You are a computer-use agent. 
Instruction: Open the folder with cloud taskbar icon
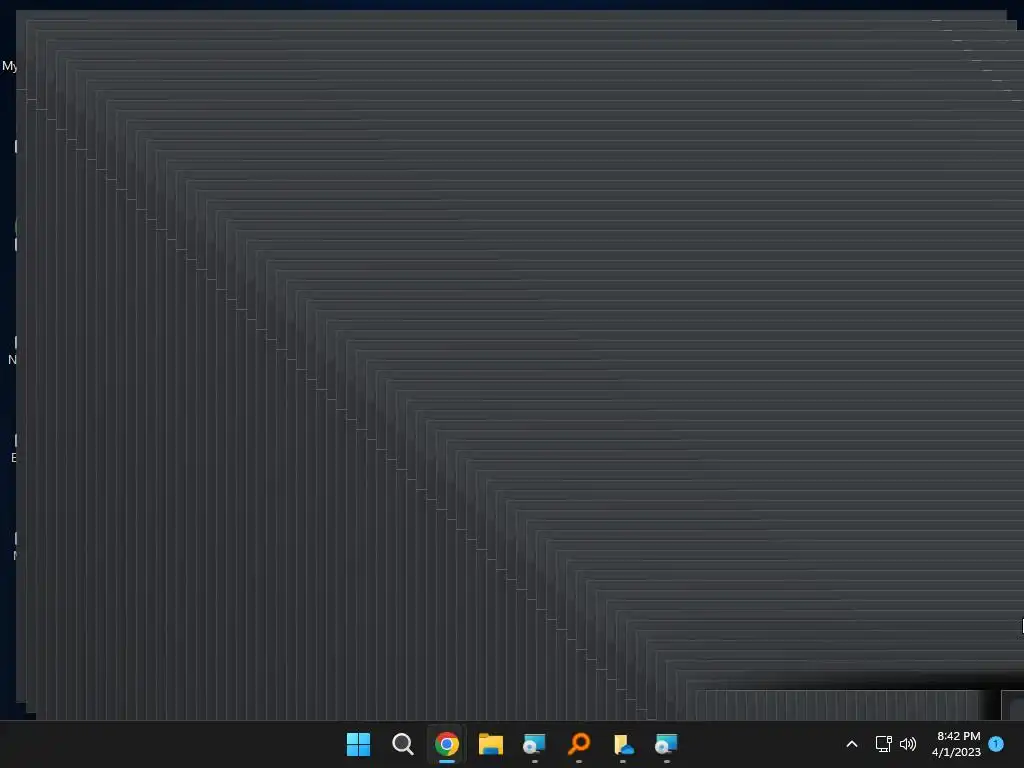click(x=623, y=744)
